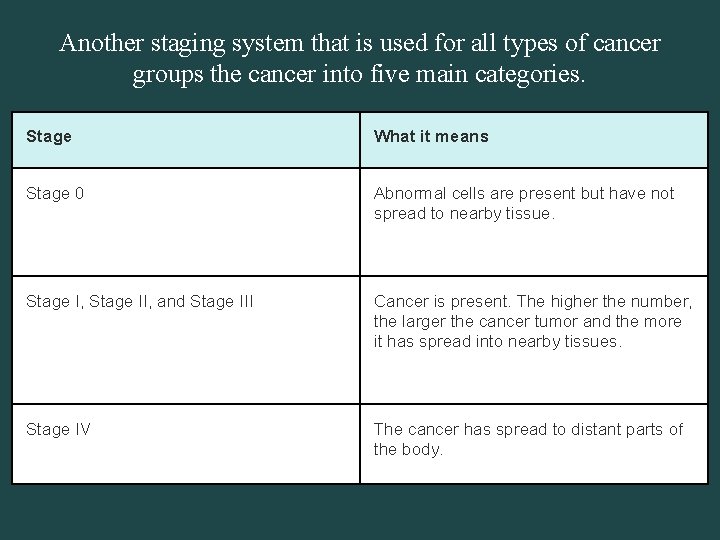Click the words "What it means" header text

click(431, 137)
